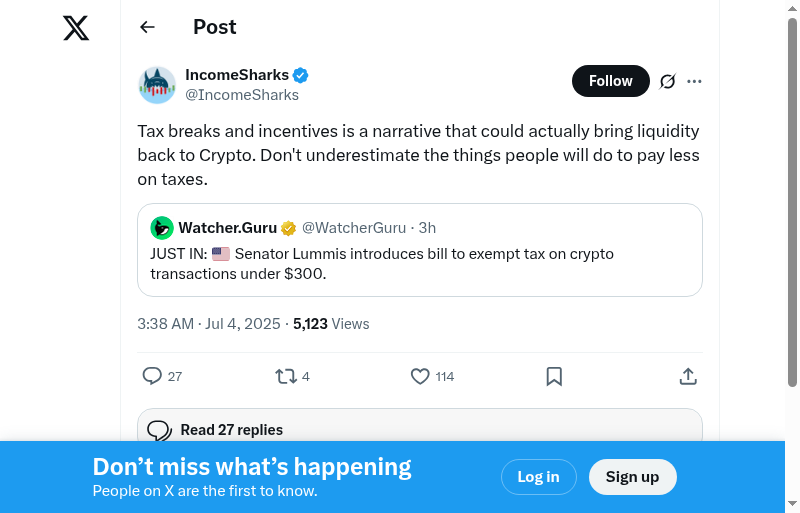
Task: Click the Watcher.Guru avatar icon
Action: [162, 228]
